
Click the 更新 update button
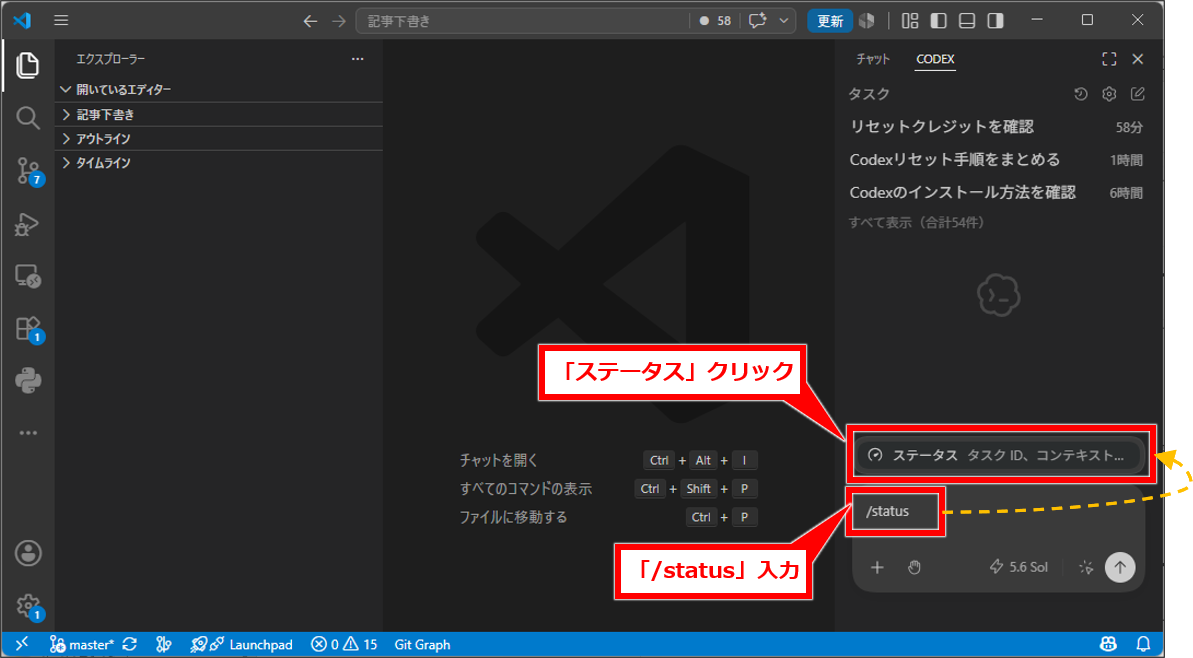[829, 21]
